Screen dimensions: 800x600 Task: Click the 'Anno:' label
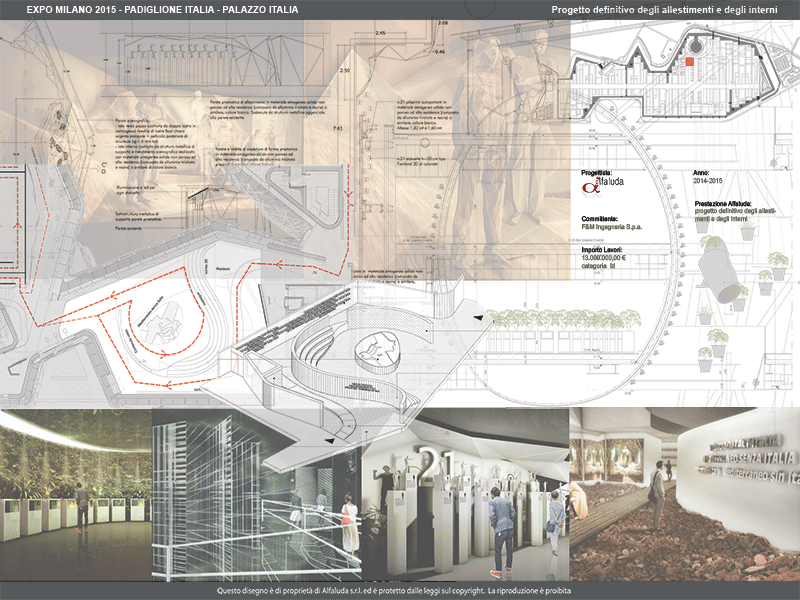(x=701, y=173)
